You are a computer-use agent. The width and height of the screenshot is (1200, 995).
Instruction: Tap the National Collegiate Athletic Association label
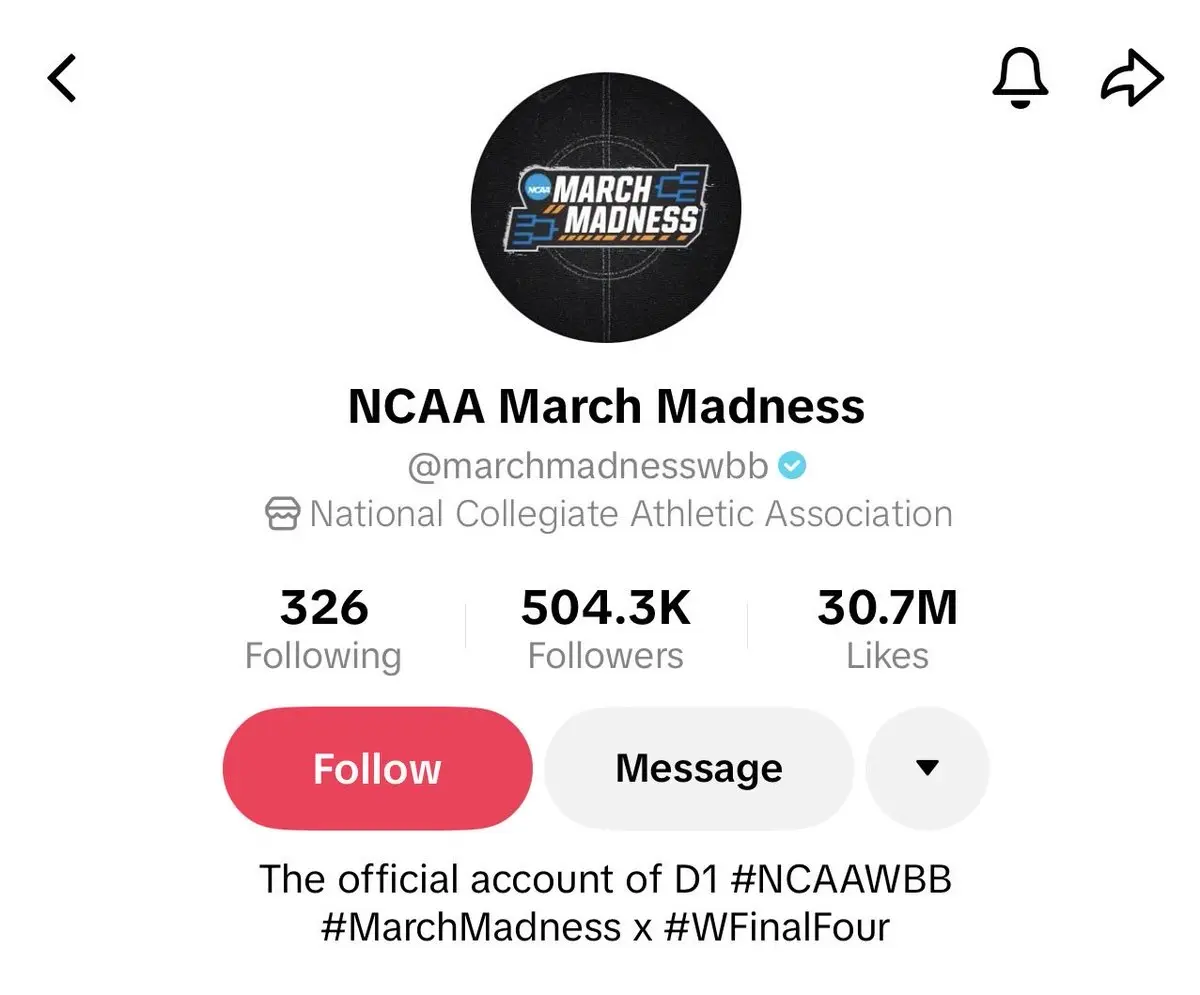[630, 514]
